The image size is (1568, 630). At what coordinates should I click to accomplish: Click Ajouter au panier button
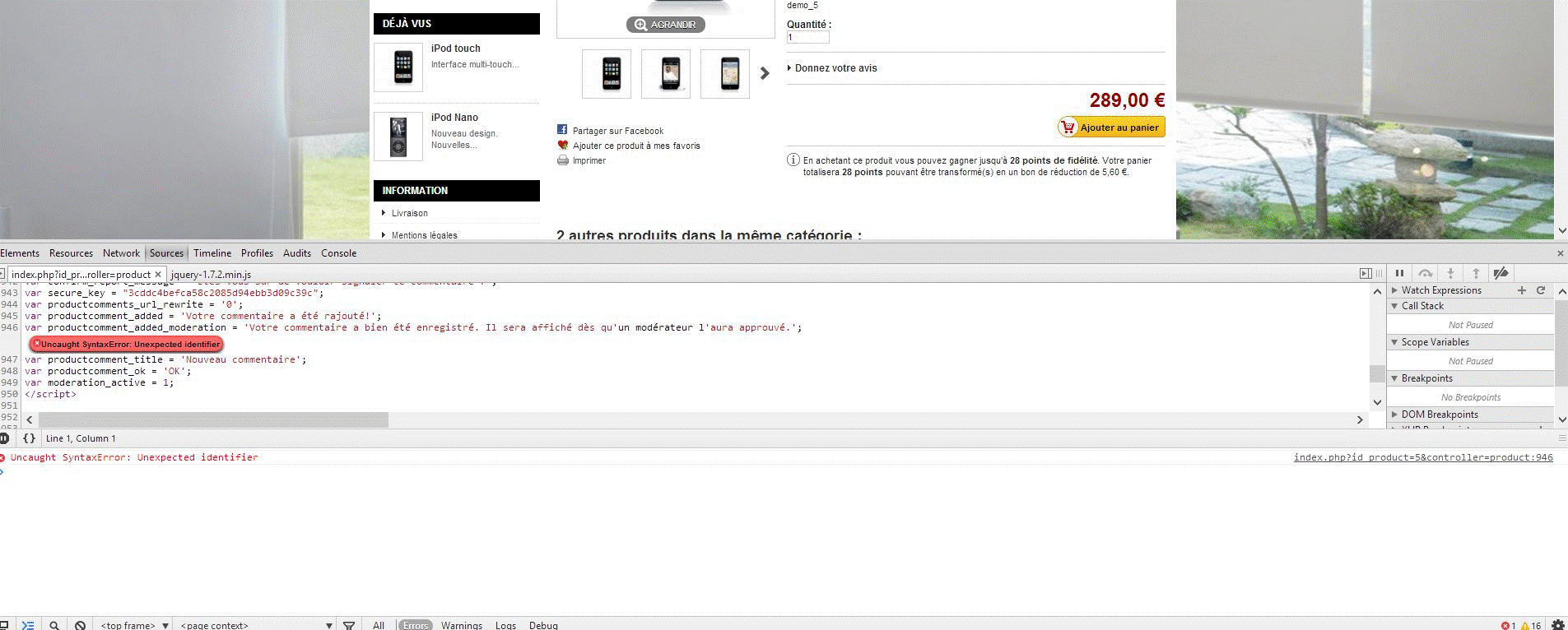pyautogui.click(x=1111, y=127)
